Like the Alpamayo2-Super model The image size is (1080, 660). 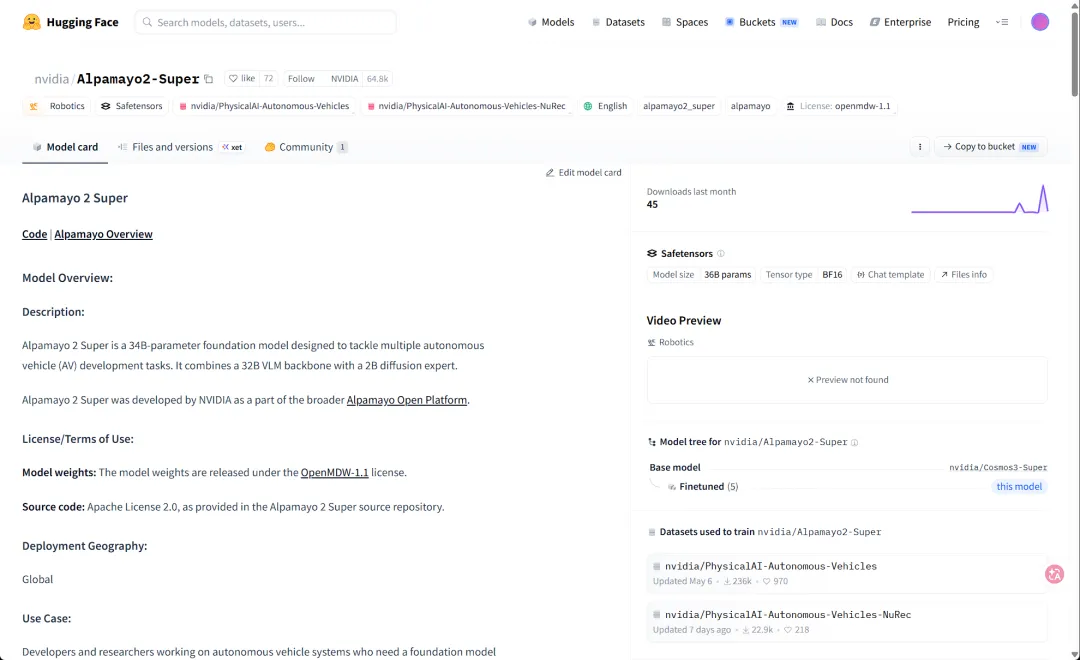click(242, 79)
